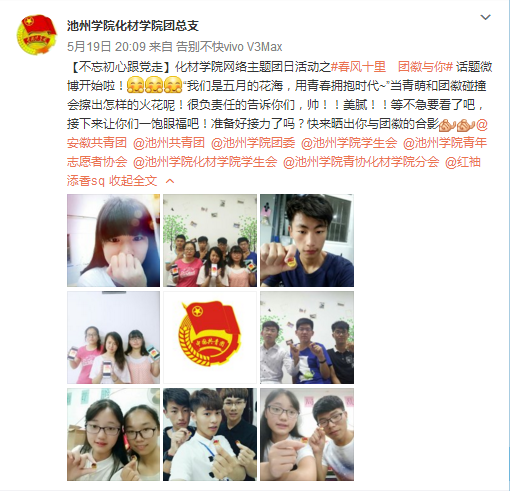This screenshot has height=491, width=510.
Task: Open the @池州学院学生会 mention
Action: 349,143
